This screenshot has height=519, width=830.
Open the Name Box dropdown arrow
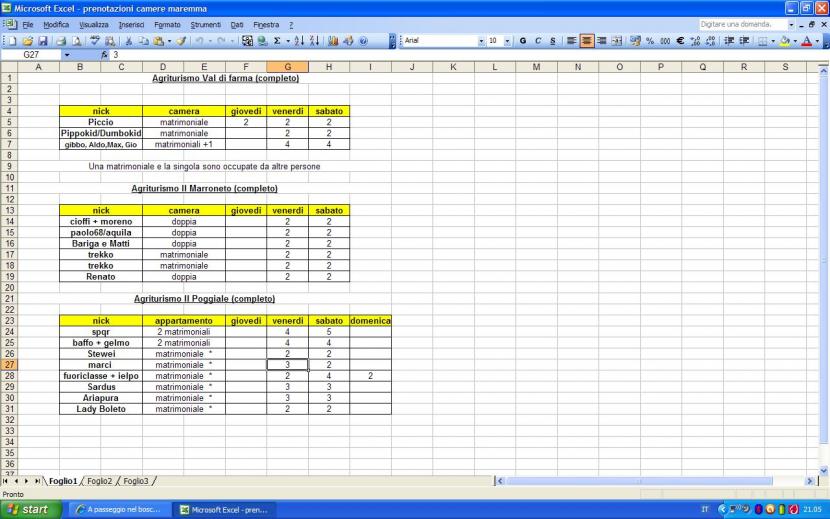(67, 55)
